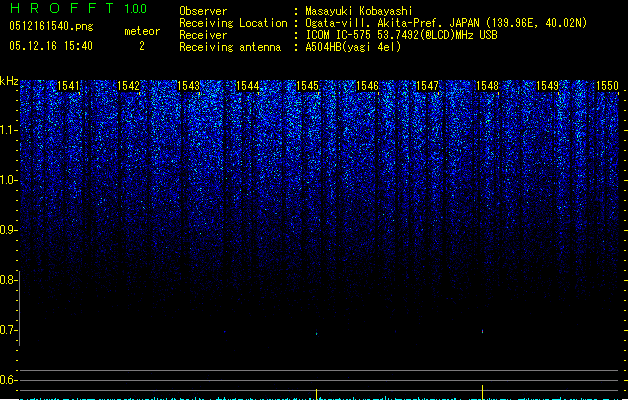Click the yellow power spike below 1545
Viewport: 629px width, 400px height.
[x=316, y=392]
